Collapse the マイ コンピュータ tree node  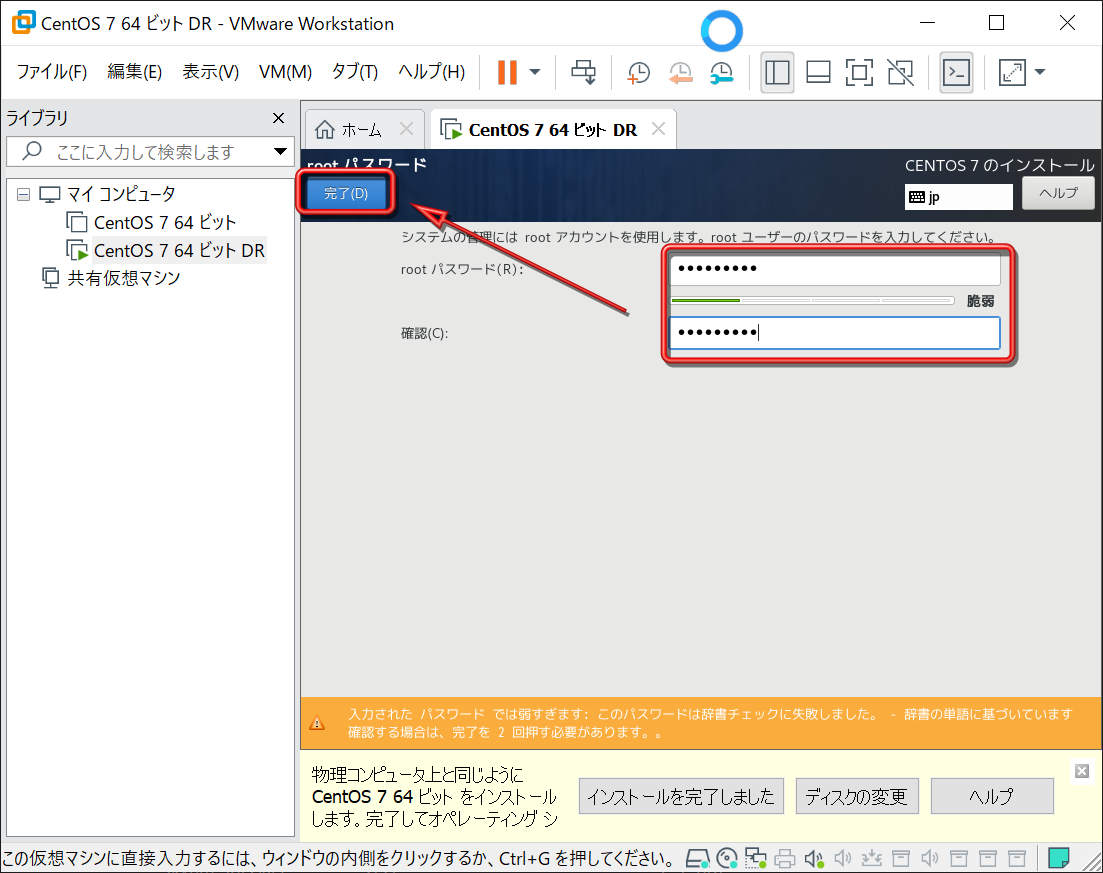(x=23, y=194)
